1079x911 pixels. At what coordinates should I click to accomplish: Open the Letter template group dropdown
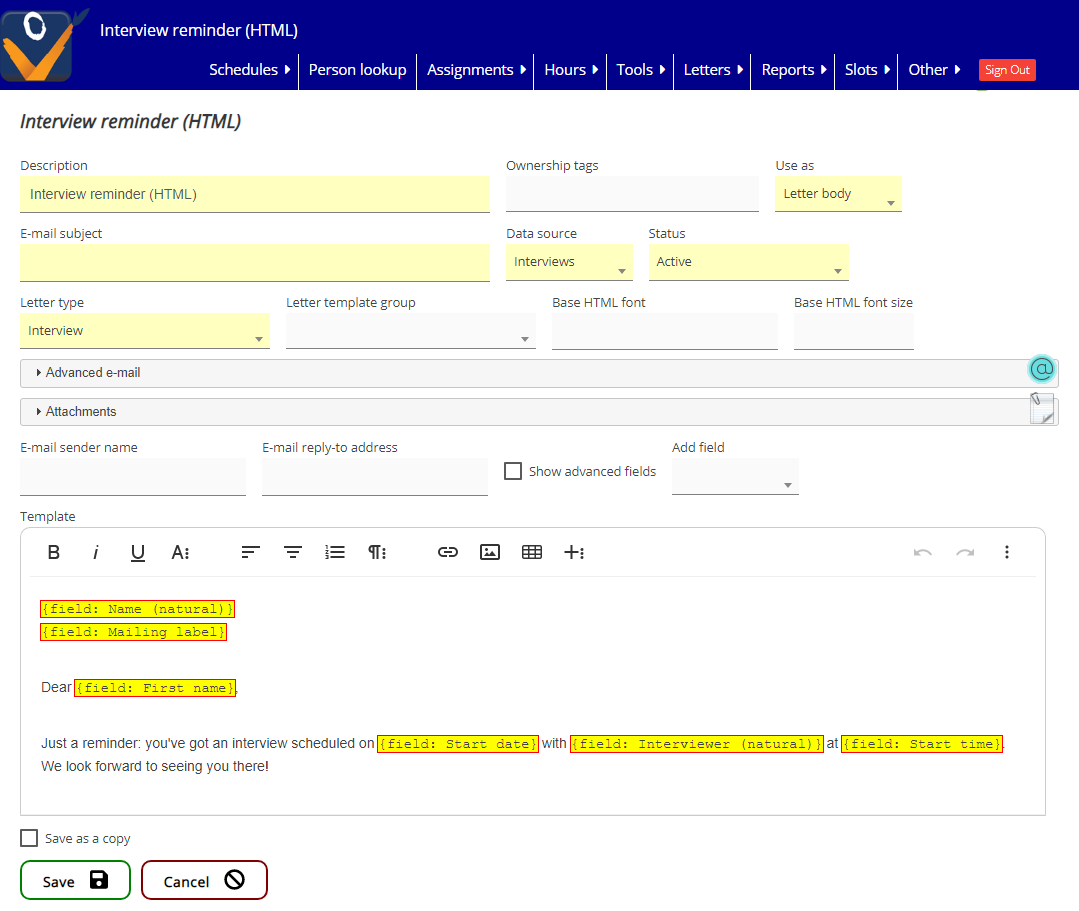tap(411, 331)
